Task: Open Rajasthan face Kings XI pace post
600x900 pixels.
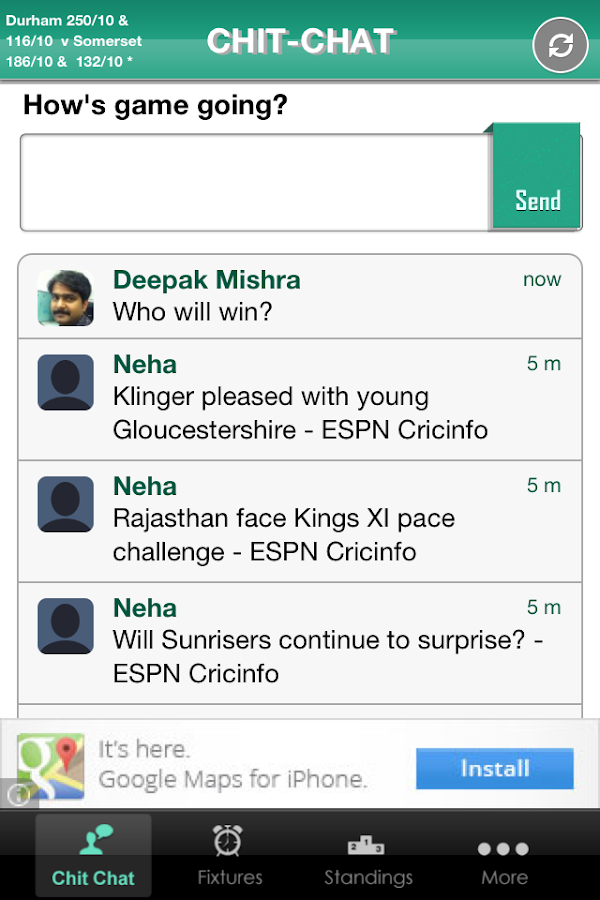Action: 284,536
